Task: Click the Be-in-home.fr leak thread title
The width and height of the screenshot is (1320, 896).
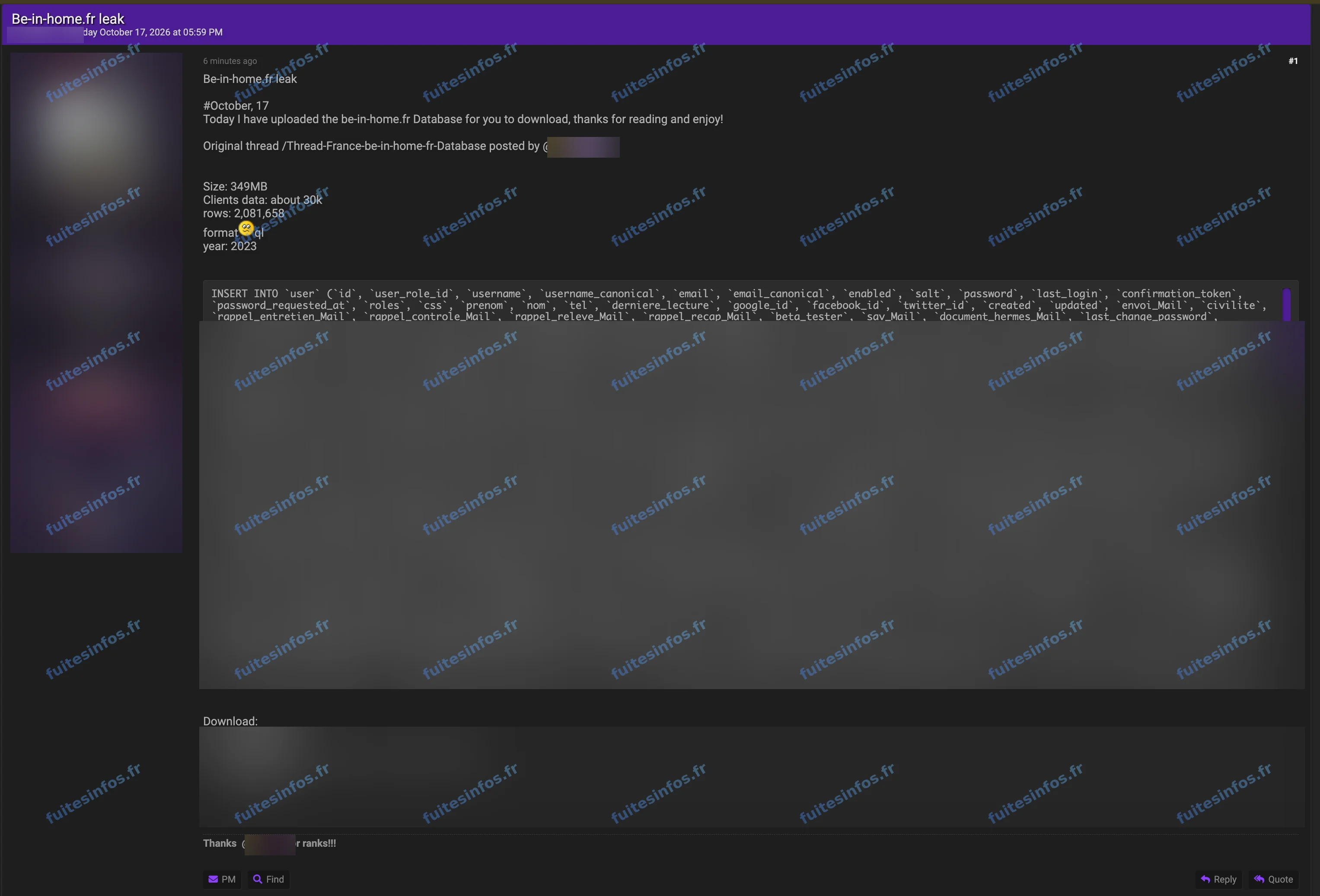Action: pos(67,19)
